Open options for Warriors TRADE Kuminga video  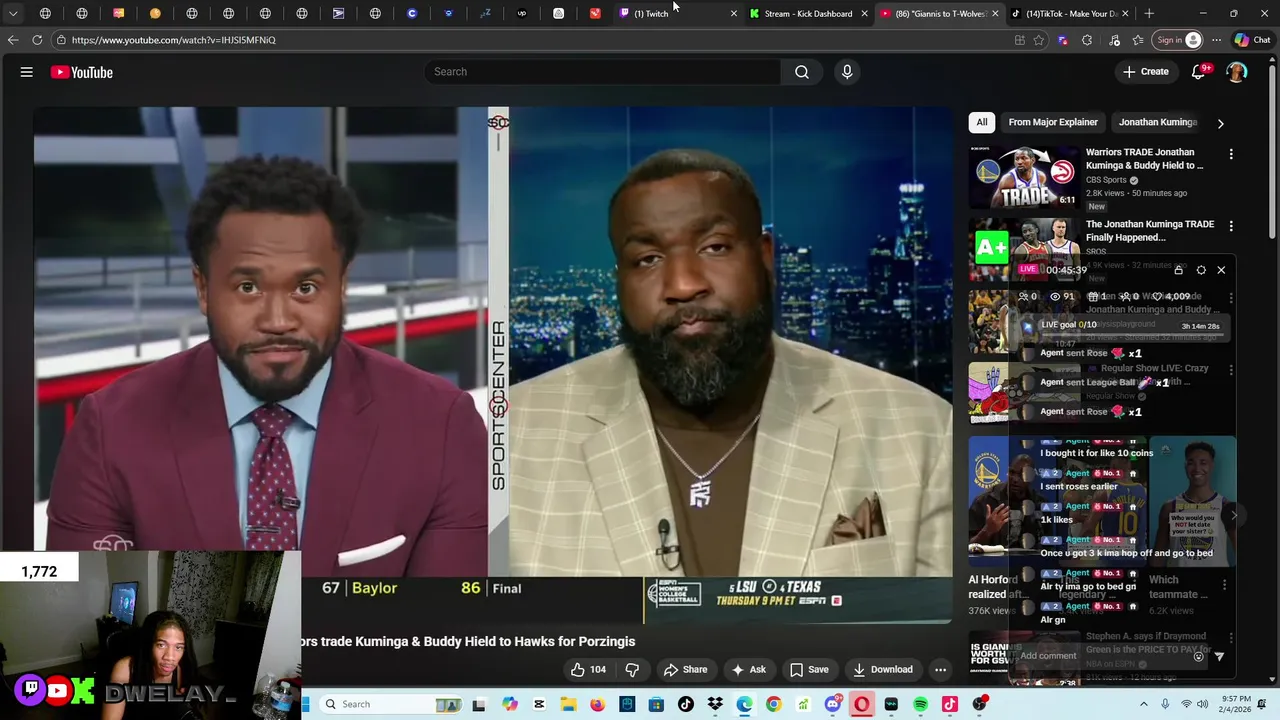pos(1231,155)
